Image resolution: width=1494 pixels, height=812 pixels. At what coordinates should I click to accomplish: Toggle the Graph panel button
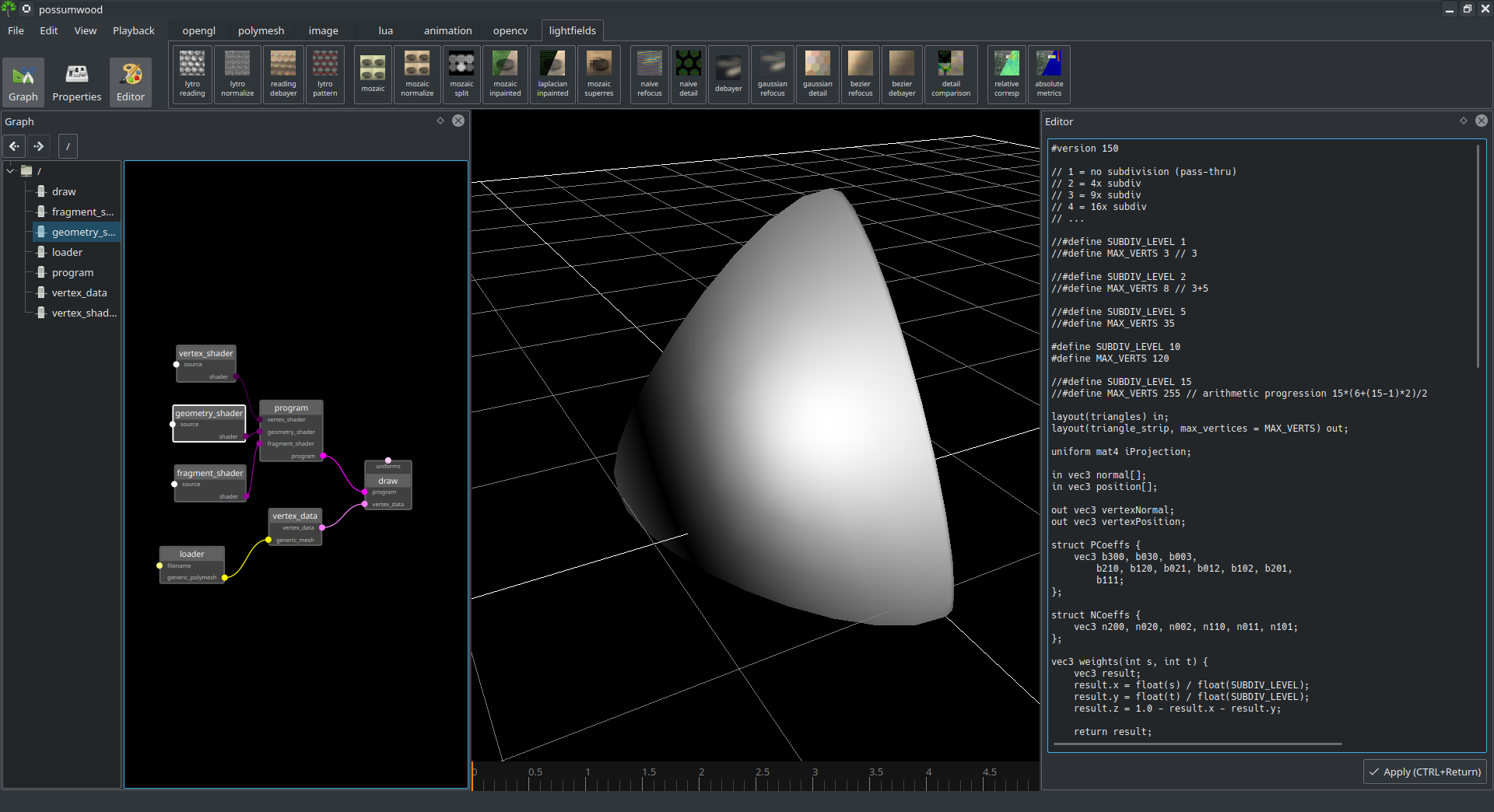(x=23, y=82)
